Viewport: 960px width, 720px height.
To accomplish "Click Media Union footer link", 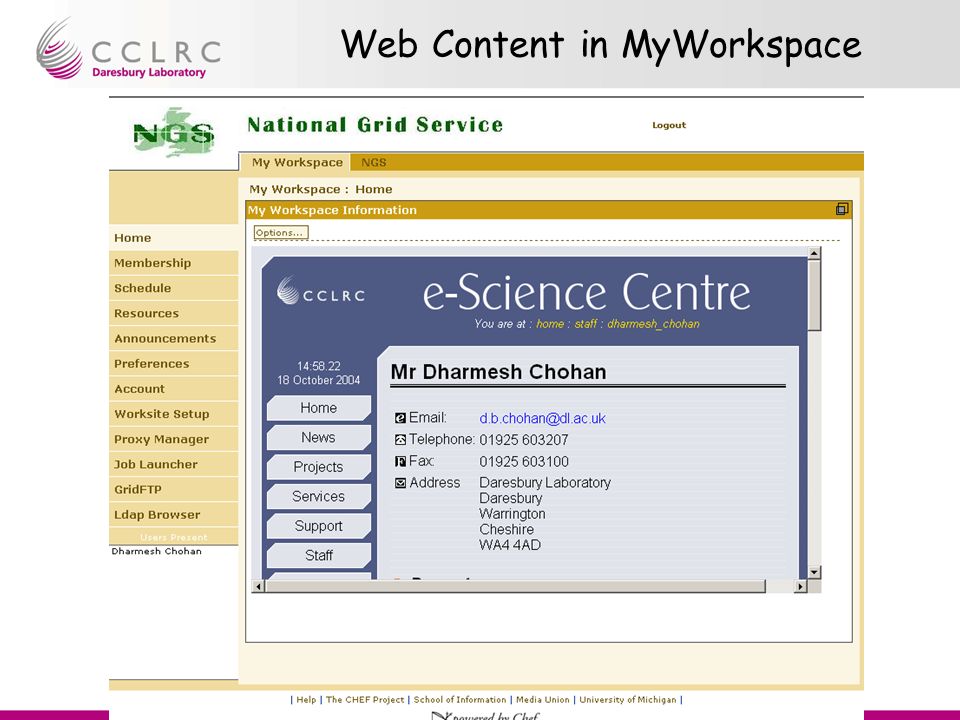I will [542, 699].
